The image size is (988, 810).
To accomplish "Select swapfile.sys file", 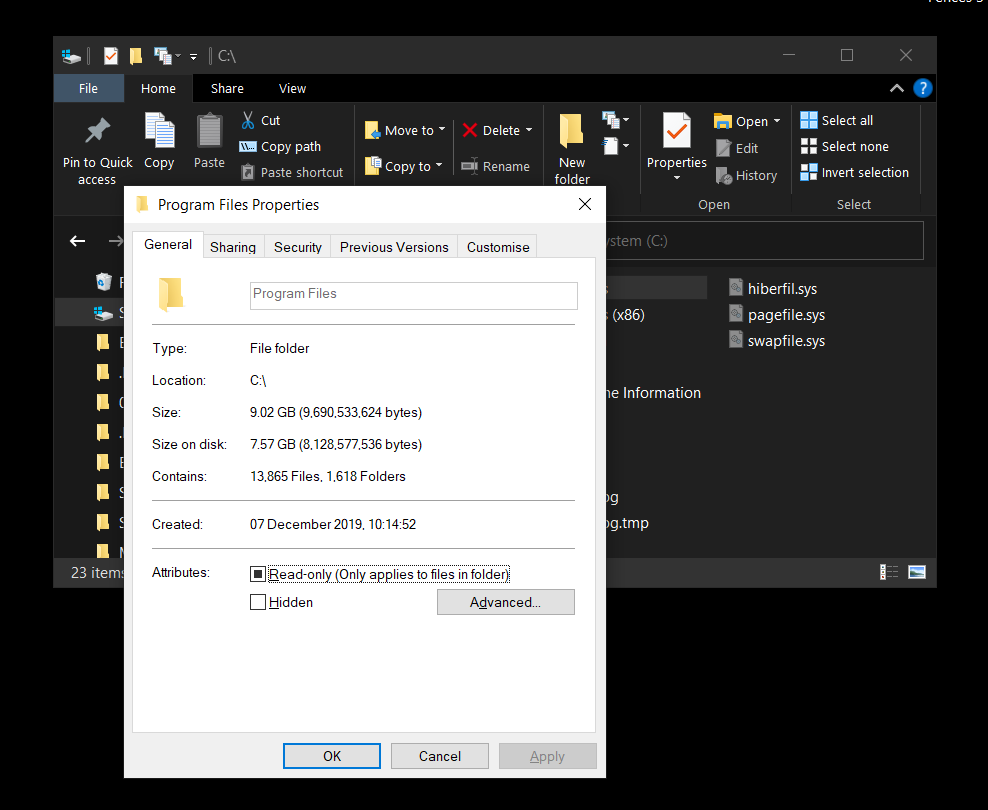I will coord(777,341).
